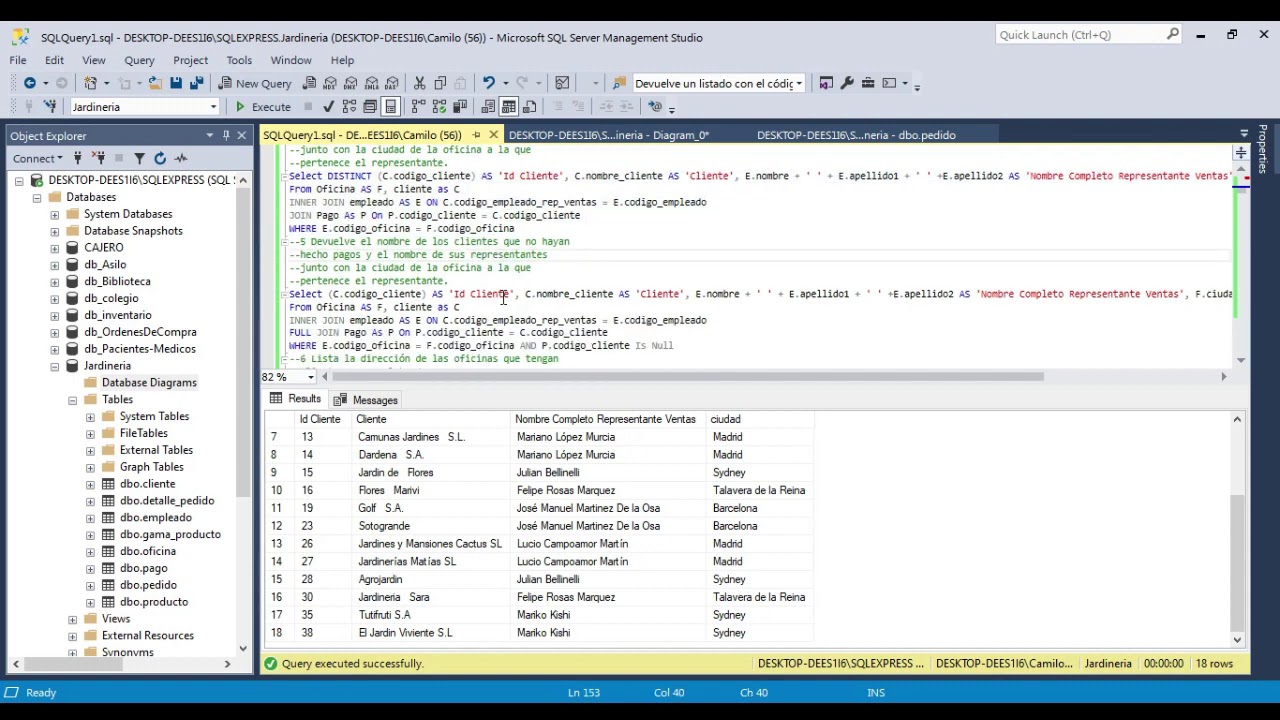The image size is (1280, 720).
Task: Switch to the dbo.pedido tab
Action: pos(856,135)
